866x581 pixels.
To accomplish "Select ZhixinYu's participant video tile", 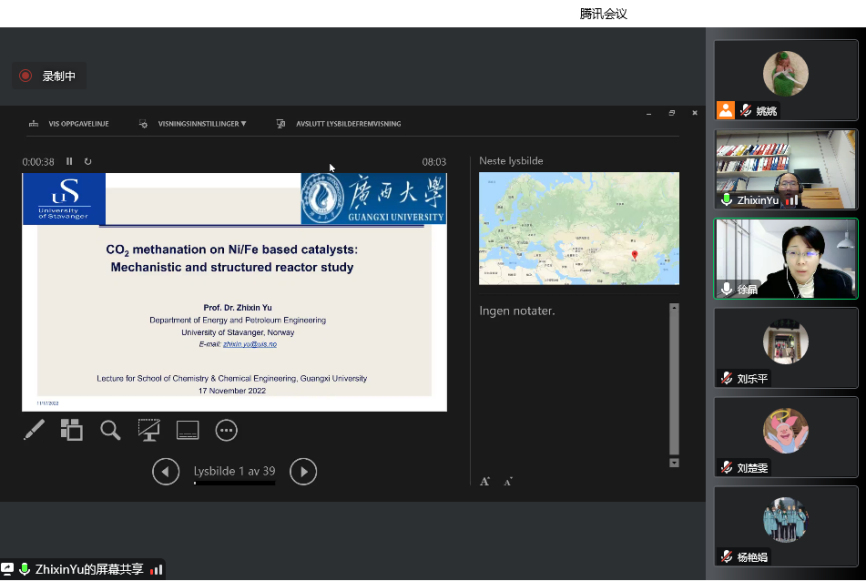I will 785,169.
